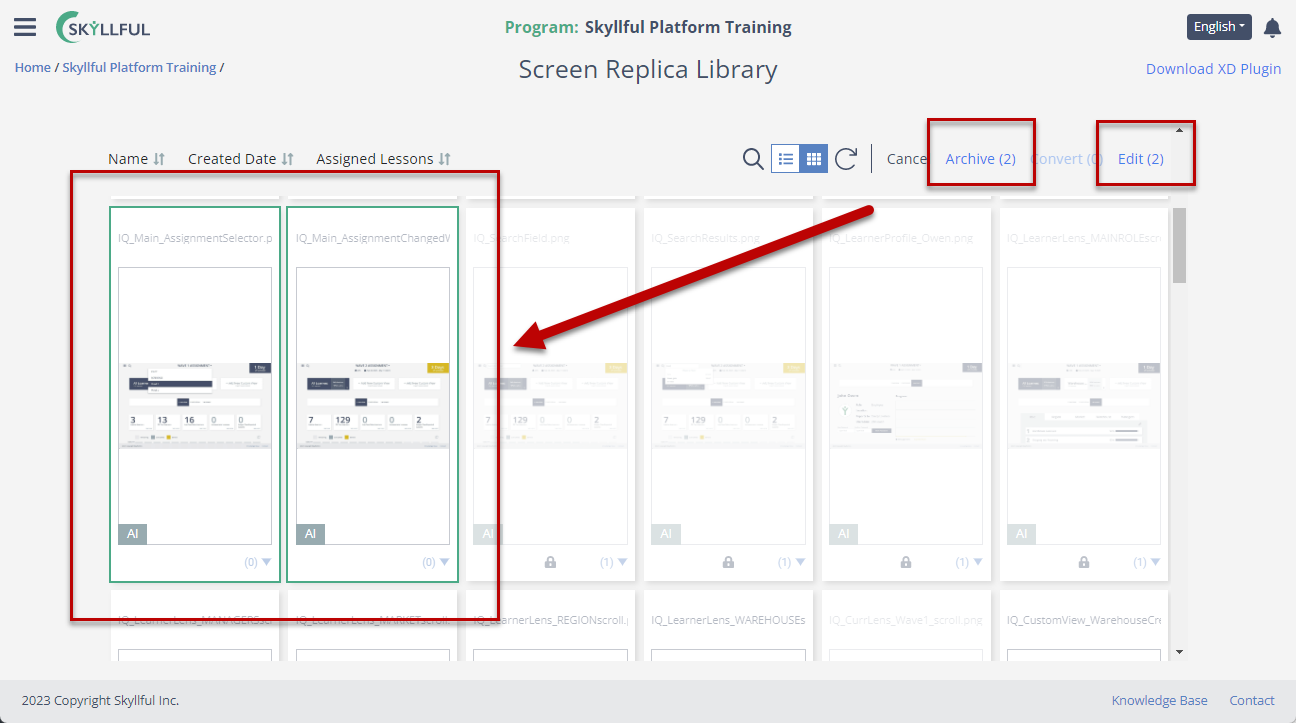This screenshot has width=1296, height=723.
Task: Select the IQ_Main_AssignmentSelector thumbnail
Action: coord(195,406)
